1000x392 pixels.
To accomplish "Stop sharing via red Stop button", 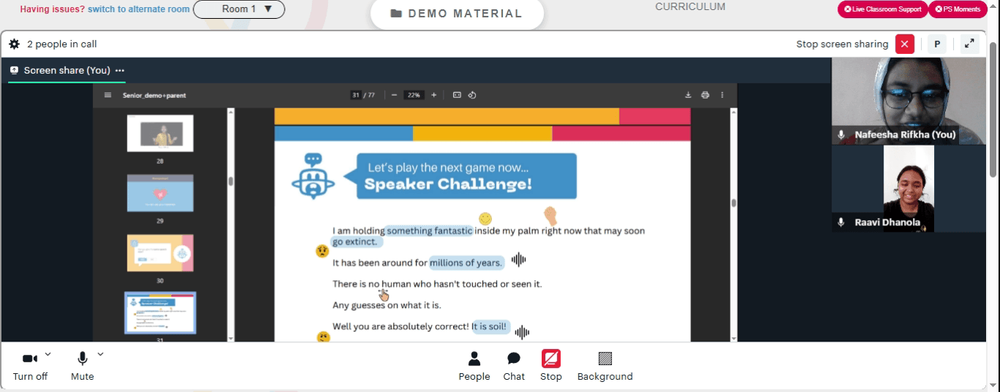I will tap(551, 366).
